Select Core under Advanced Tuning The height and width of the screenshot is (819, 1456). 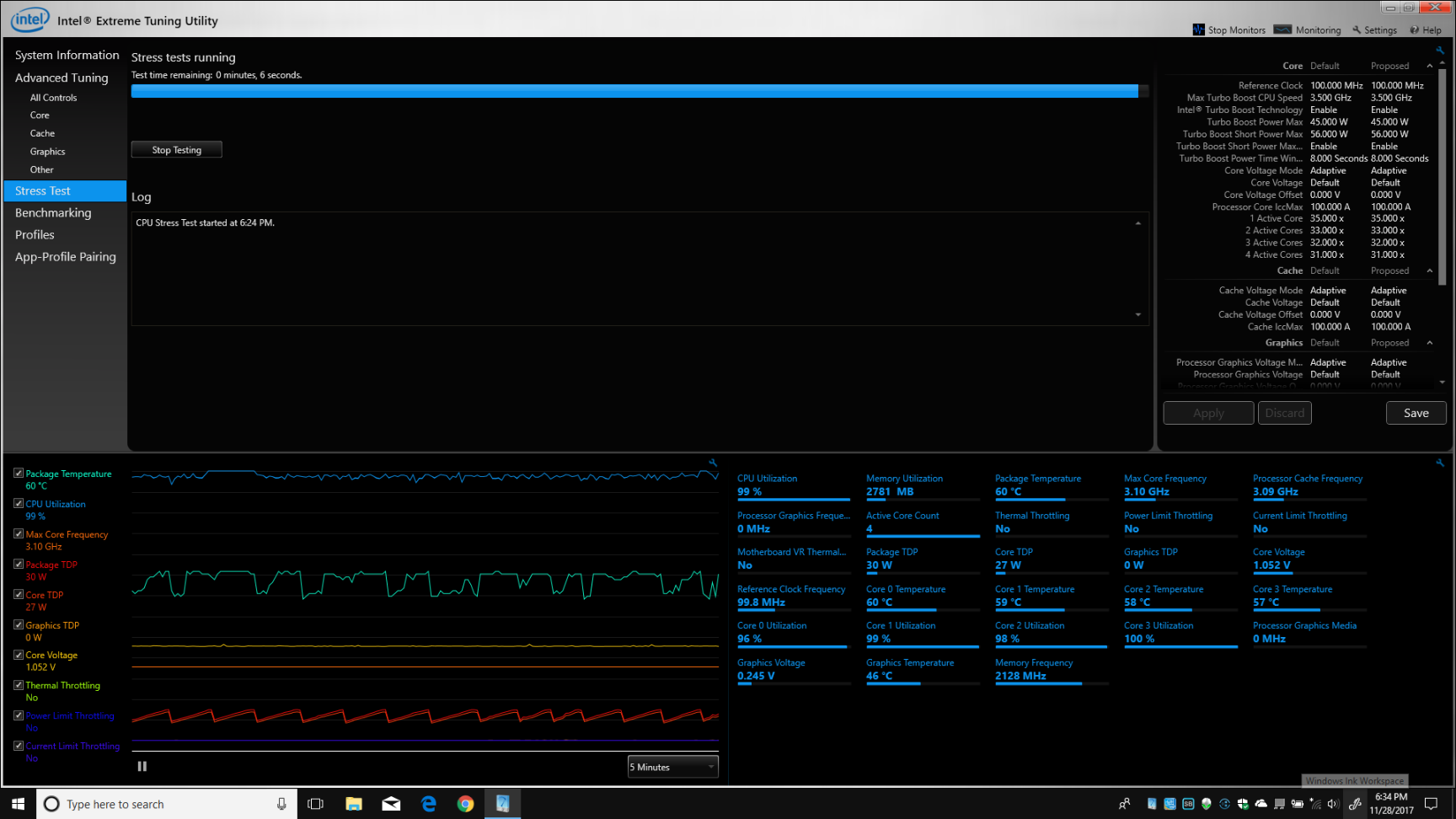point(40,115)
